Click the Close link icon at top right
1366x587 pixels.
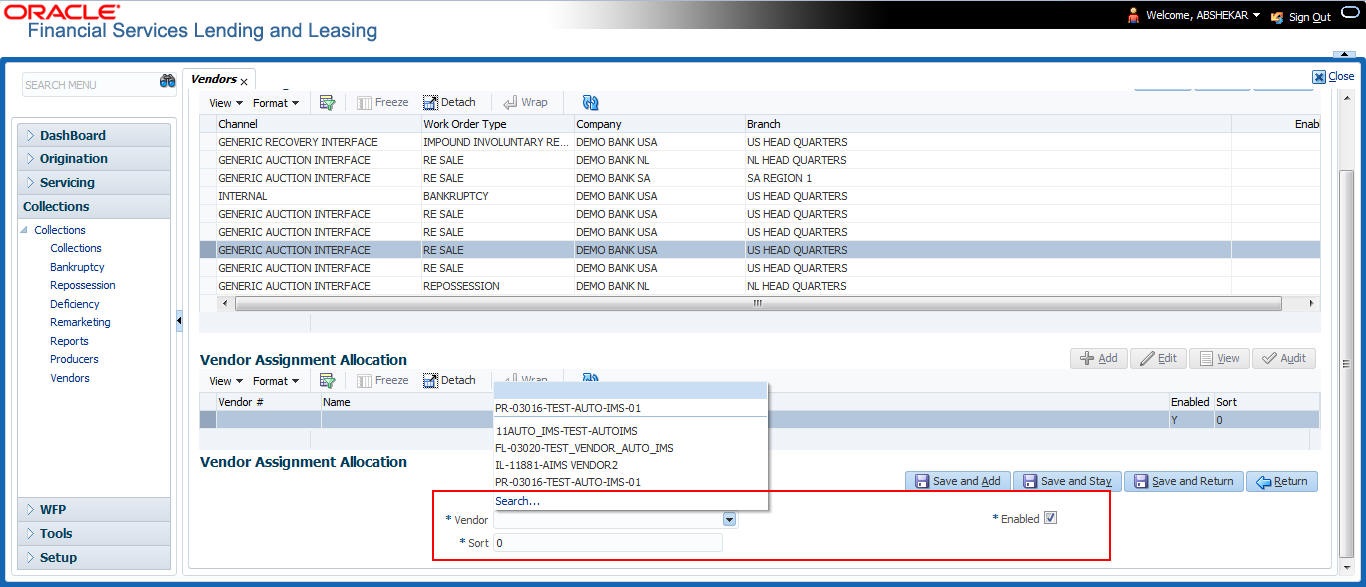point(1319,77)
